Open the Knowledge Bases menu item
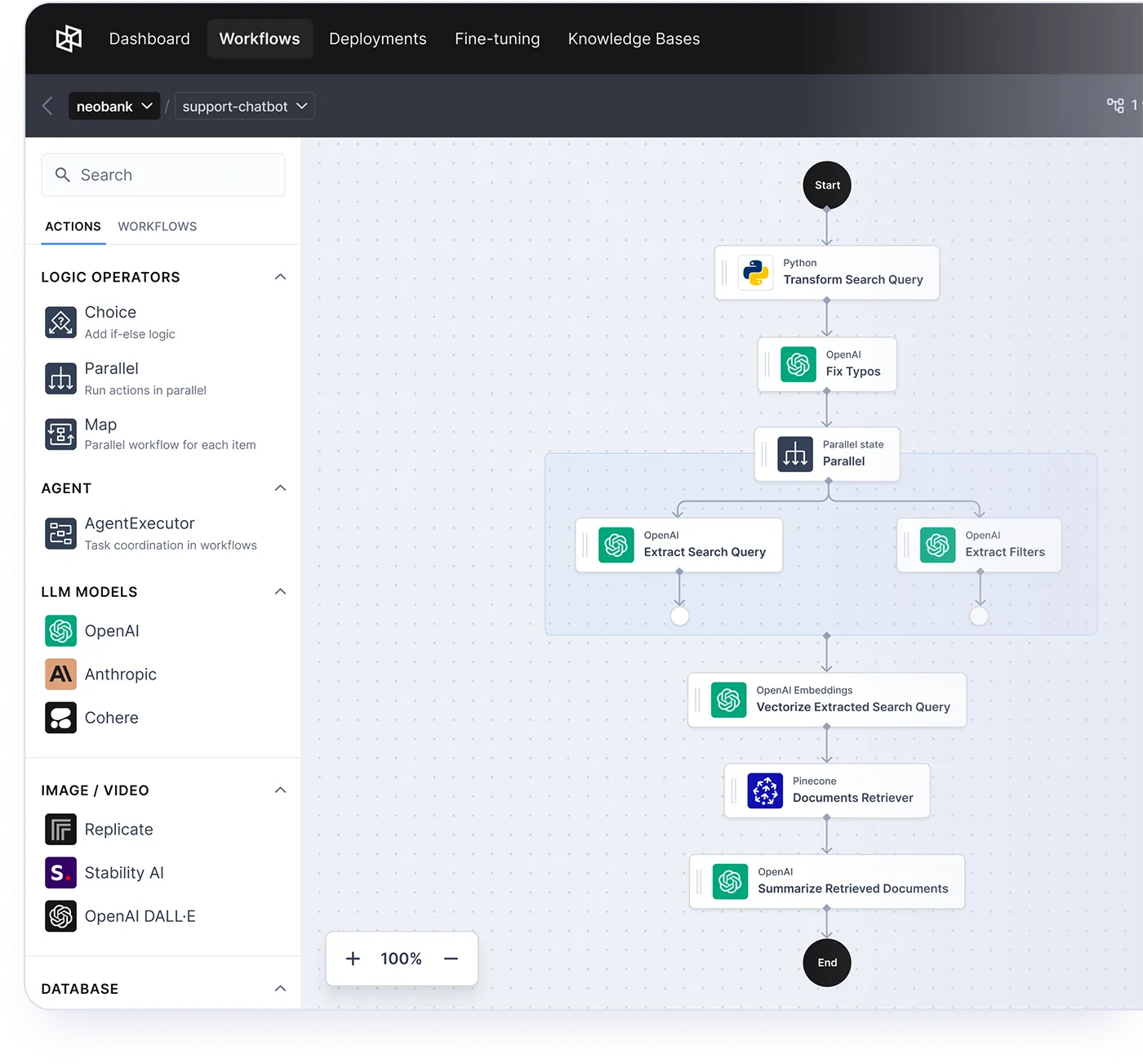1143x1064 pixels. coord(634,38)
